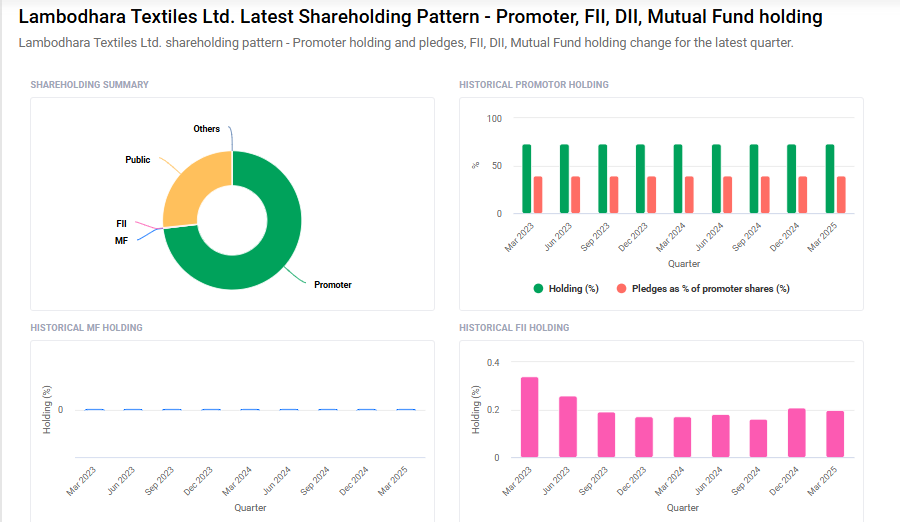900x522 pixels.
Task: Click the Sep 2024 pink FII holding bar
Action: pyautogui.click(x=758, y=438)
